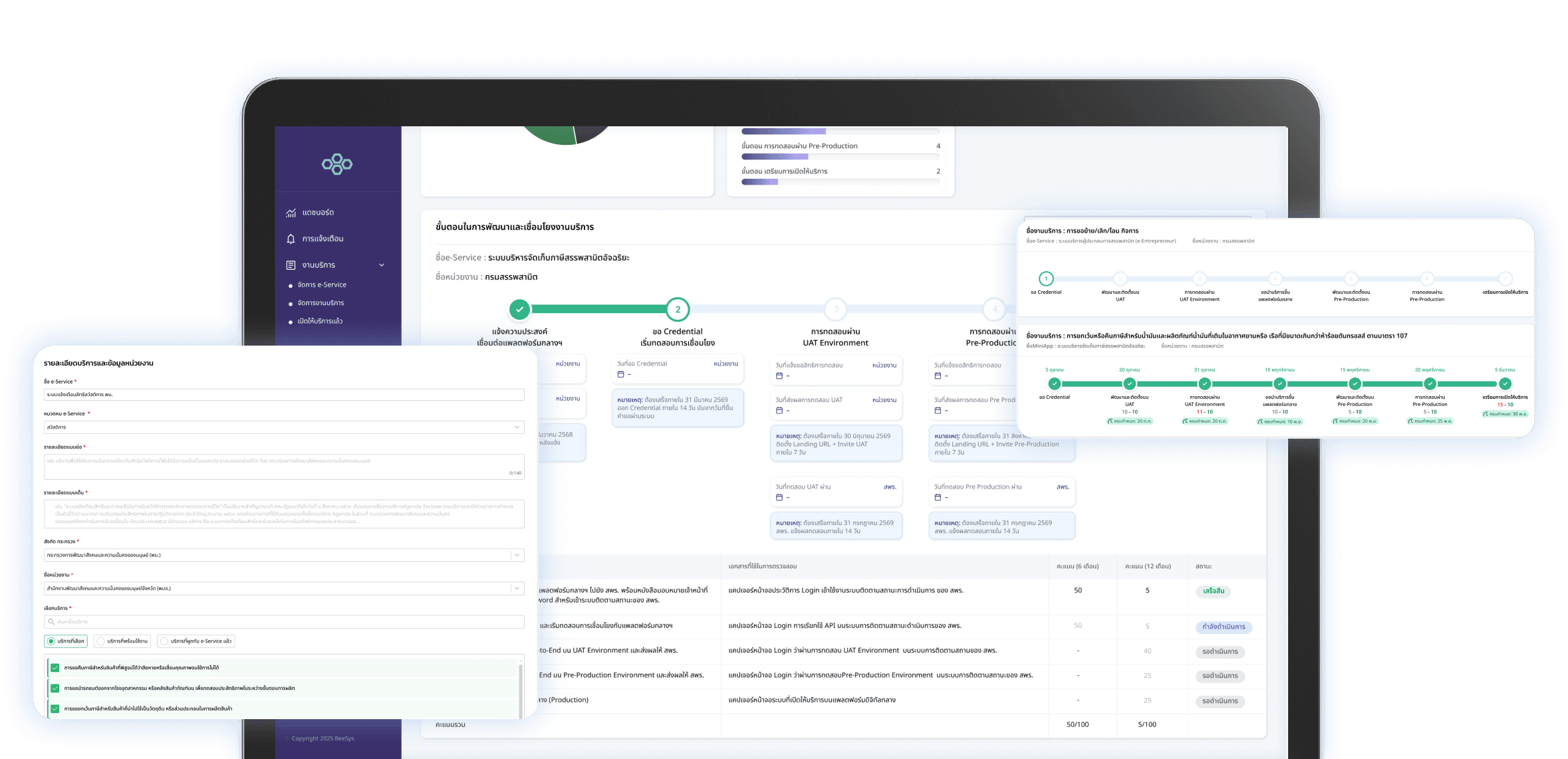The height and width of the screenshot is (759, 1568).
Task: Click the search magnifier in เลือกบริการ field
Action: (51, 621)
